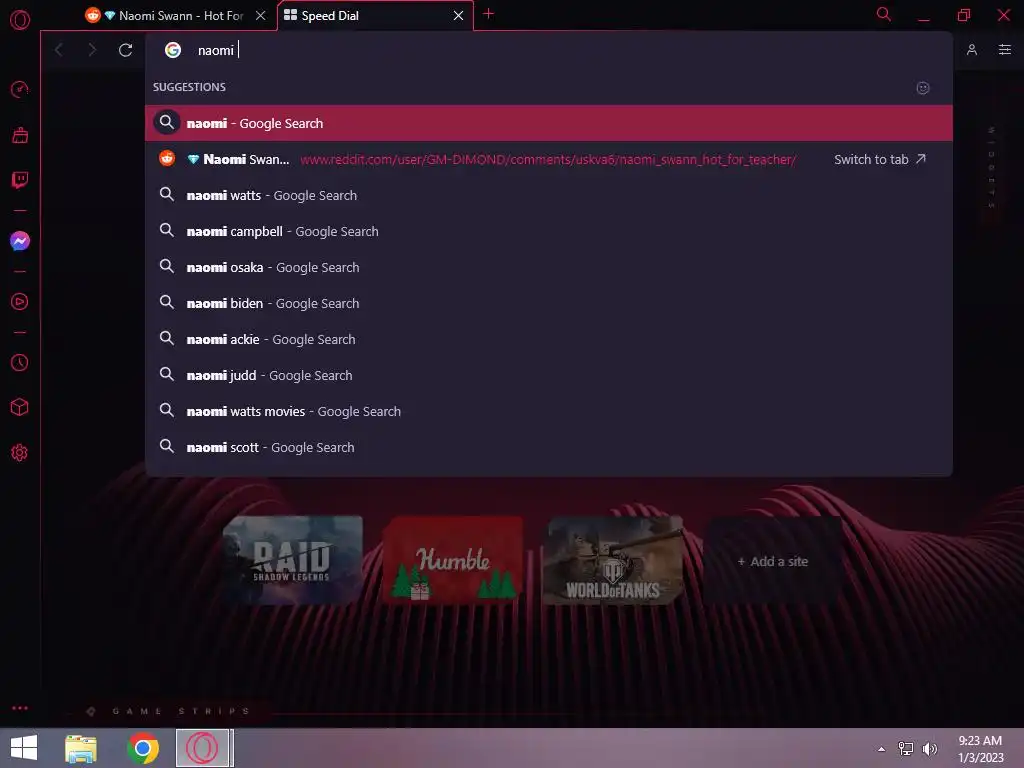This screenshot has height=768, width=1024.
Task: Open Windows Start menu
Action: click(24, 748)
